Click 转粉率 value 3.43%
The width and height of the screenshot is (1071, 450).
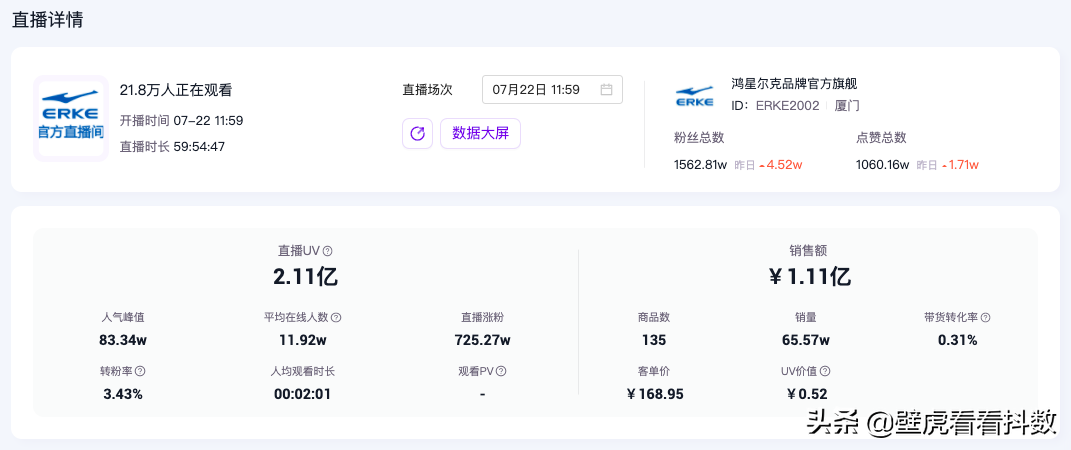click(123, 394)
